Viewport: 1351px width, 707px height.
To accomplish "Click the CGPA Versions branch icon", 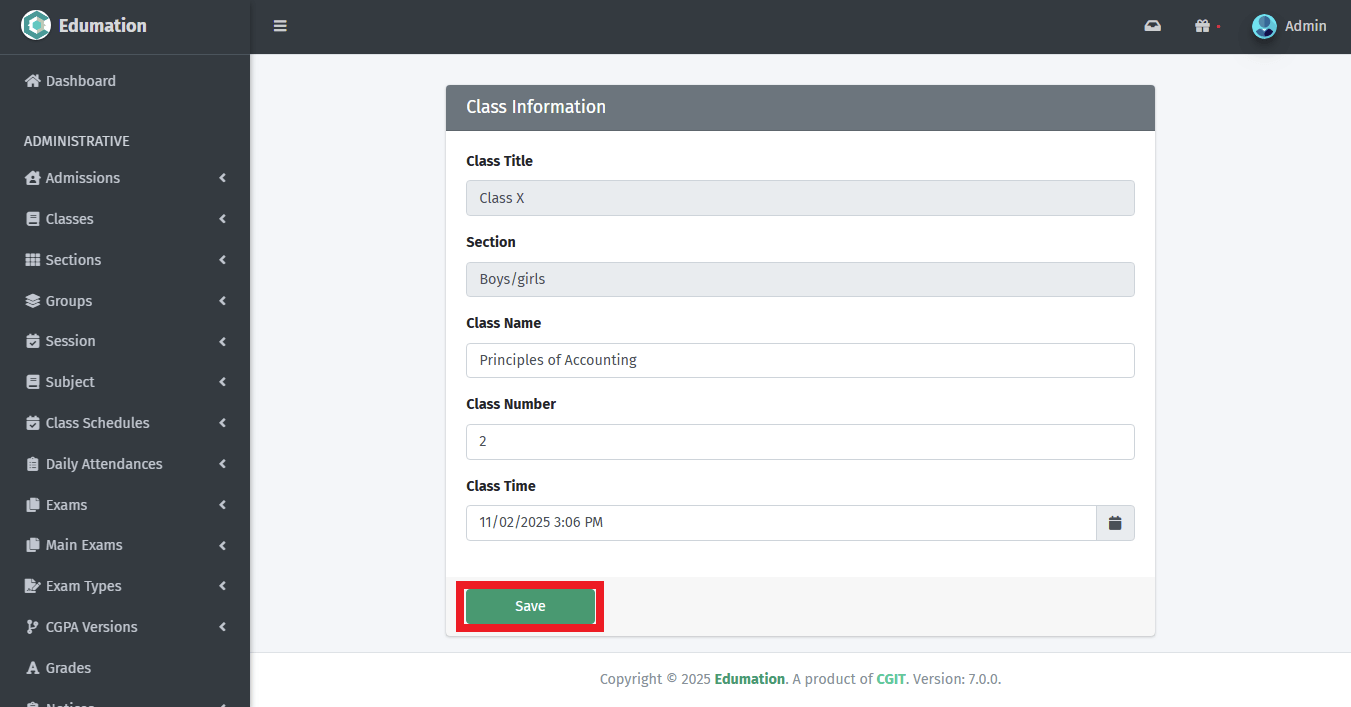I will [x=33, y=627].
